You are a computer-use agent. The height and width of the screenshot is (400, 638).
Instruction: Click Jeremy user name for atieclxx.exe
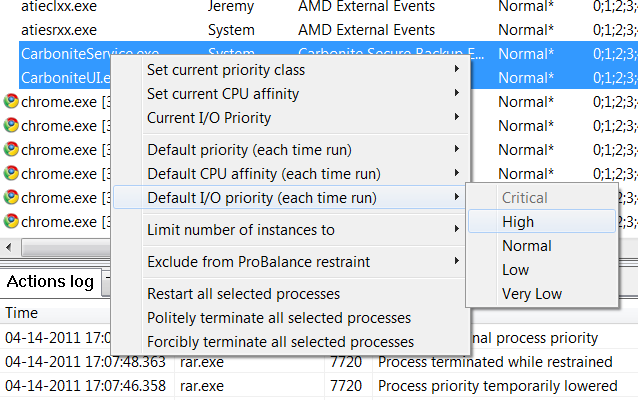(x=231, y=7)
